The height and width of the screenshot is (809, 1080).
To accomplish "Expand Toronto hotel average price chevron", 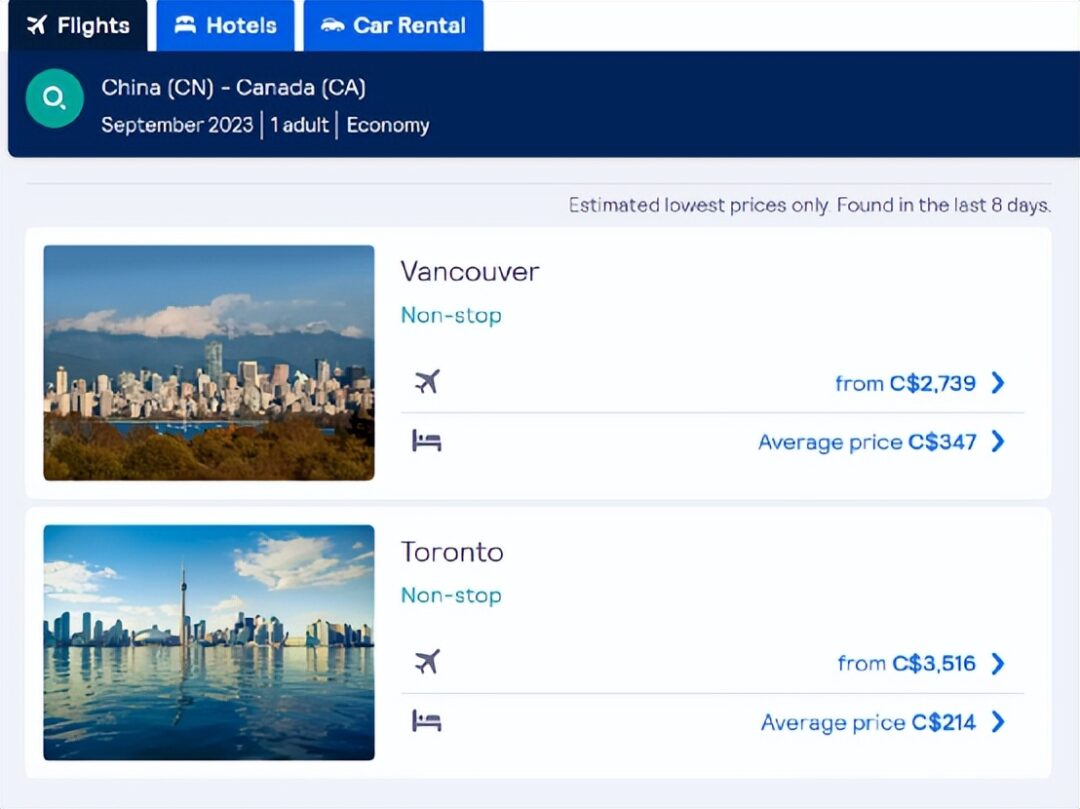I will [998, 722].
